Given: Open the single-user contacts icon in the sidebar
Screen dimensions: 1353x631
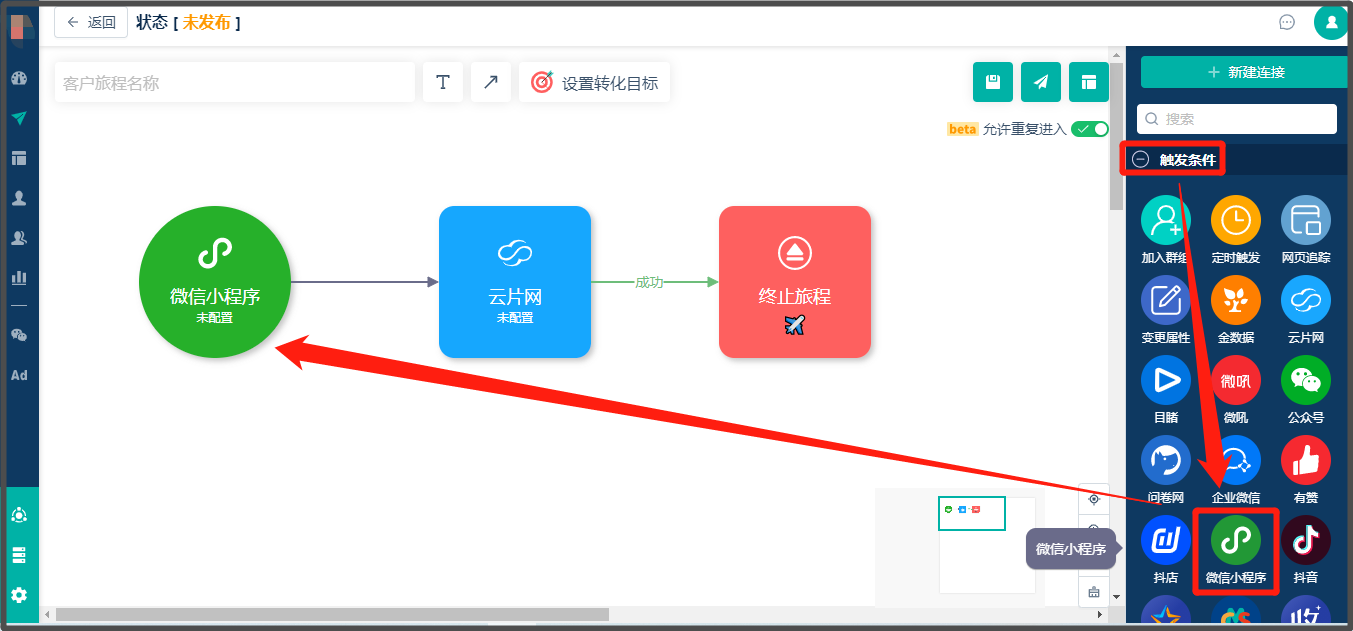Looking at the screenshot, I should [x=19, y=198].
